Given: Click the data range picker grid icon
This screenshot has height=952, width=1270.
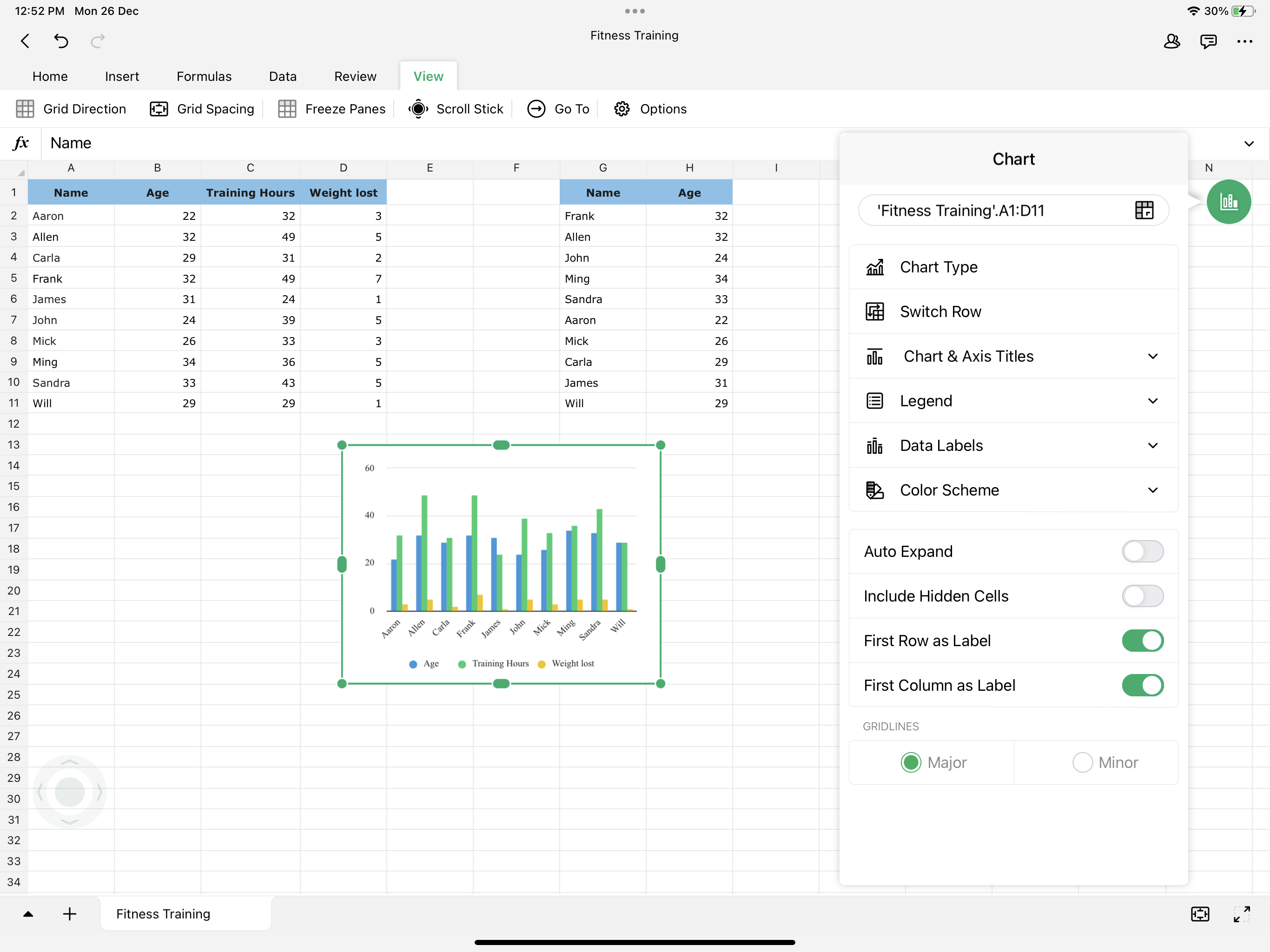Looking at the screenshot, I should 1144,210.
